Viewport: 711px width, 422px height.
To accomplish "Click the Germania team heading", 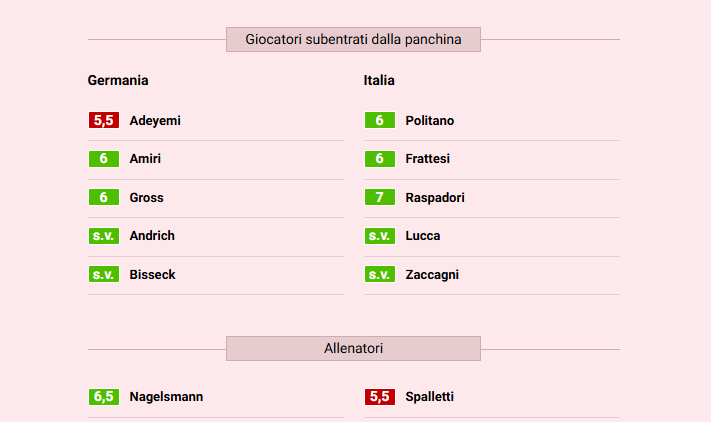I will 118,81.
